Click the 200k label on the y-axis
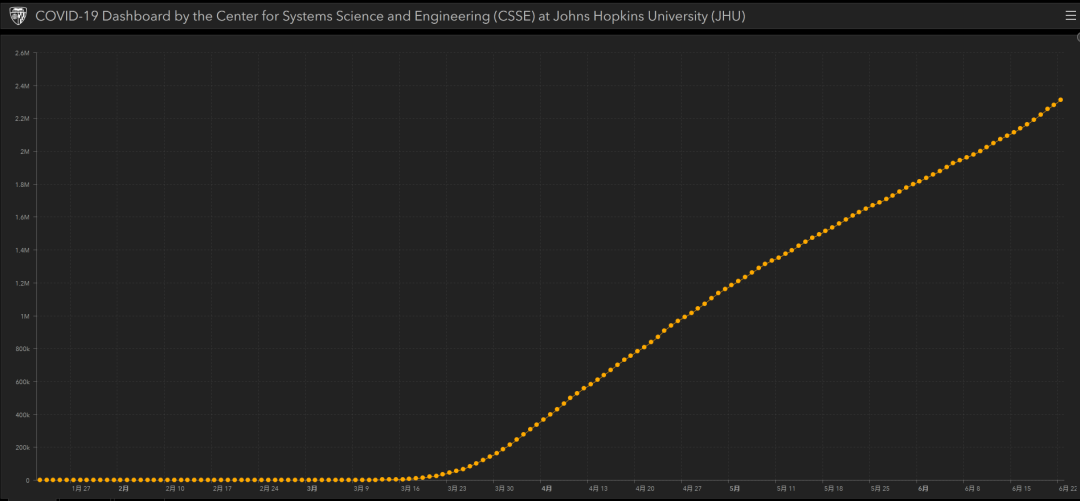This screenshot has height=501, width=1080. coord(22,448)
